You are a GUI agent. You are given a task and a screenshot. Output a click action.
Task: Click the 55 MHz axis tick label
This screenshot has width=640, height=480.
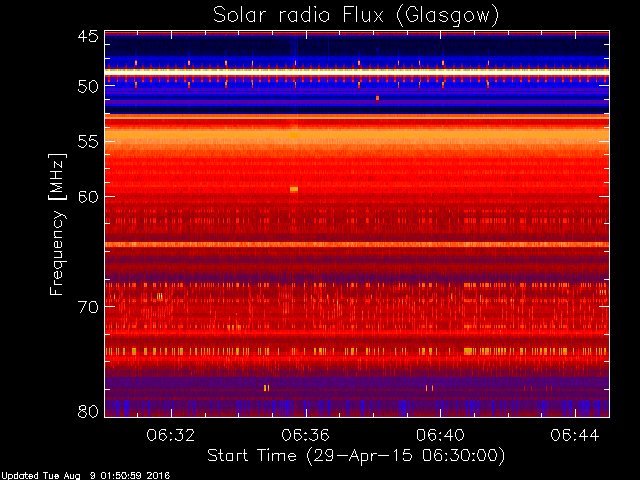[x=88, y=142]
